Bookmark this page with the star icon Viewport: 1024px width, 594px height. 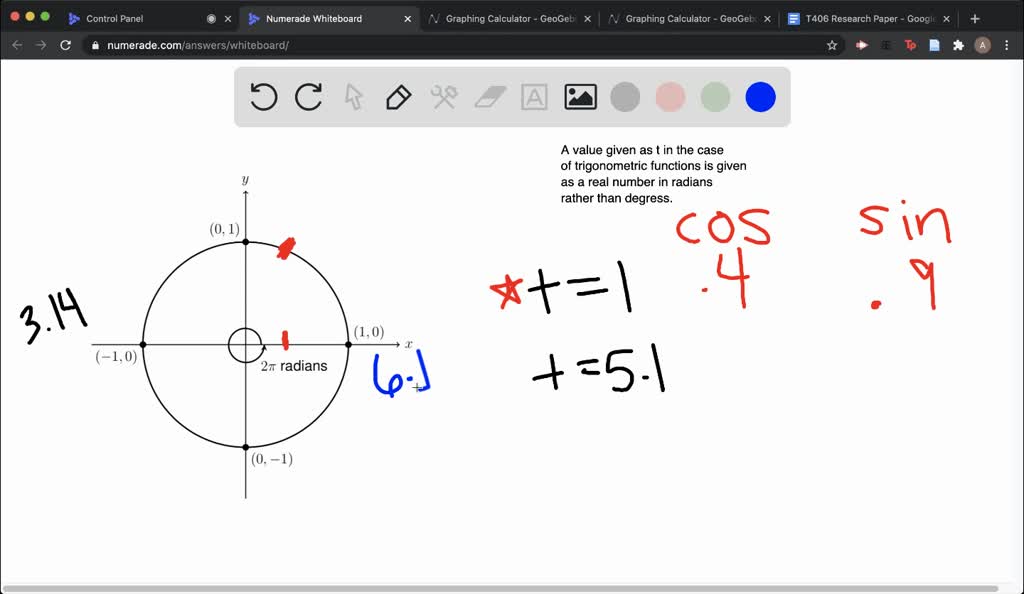(832, 45)
